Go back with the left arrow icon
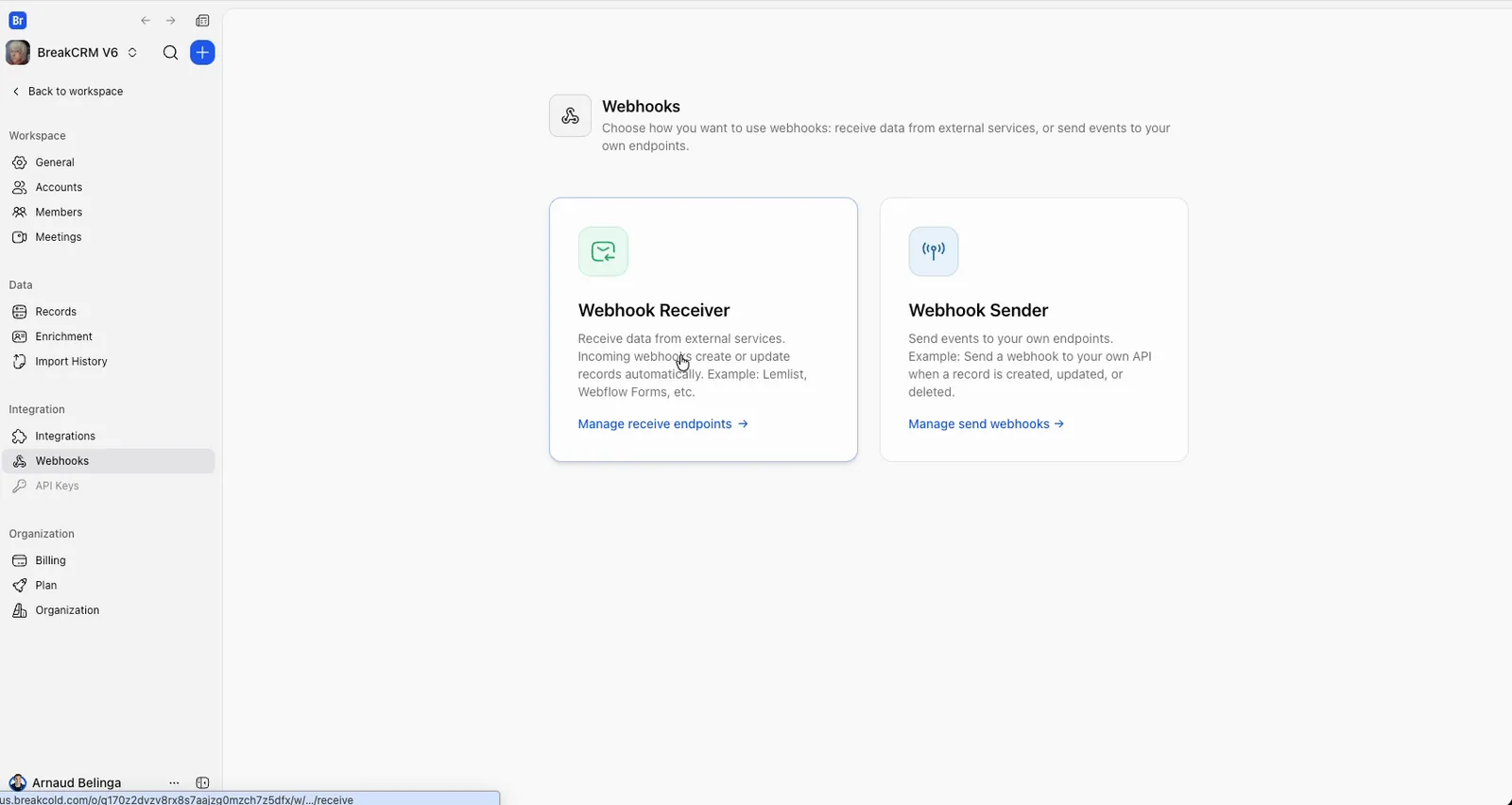 146,21
